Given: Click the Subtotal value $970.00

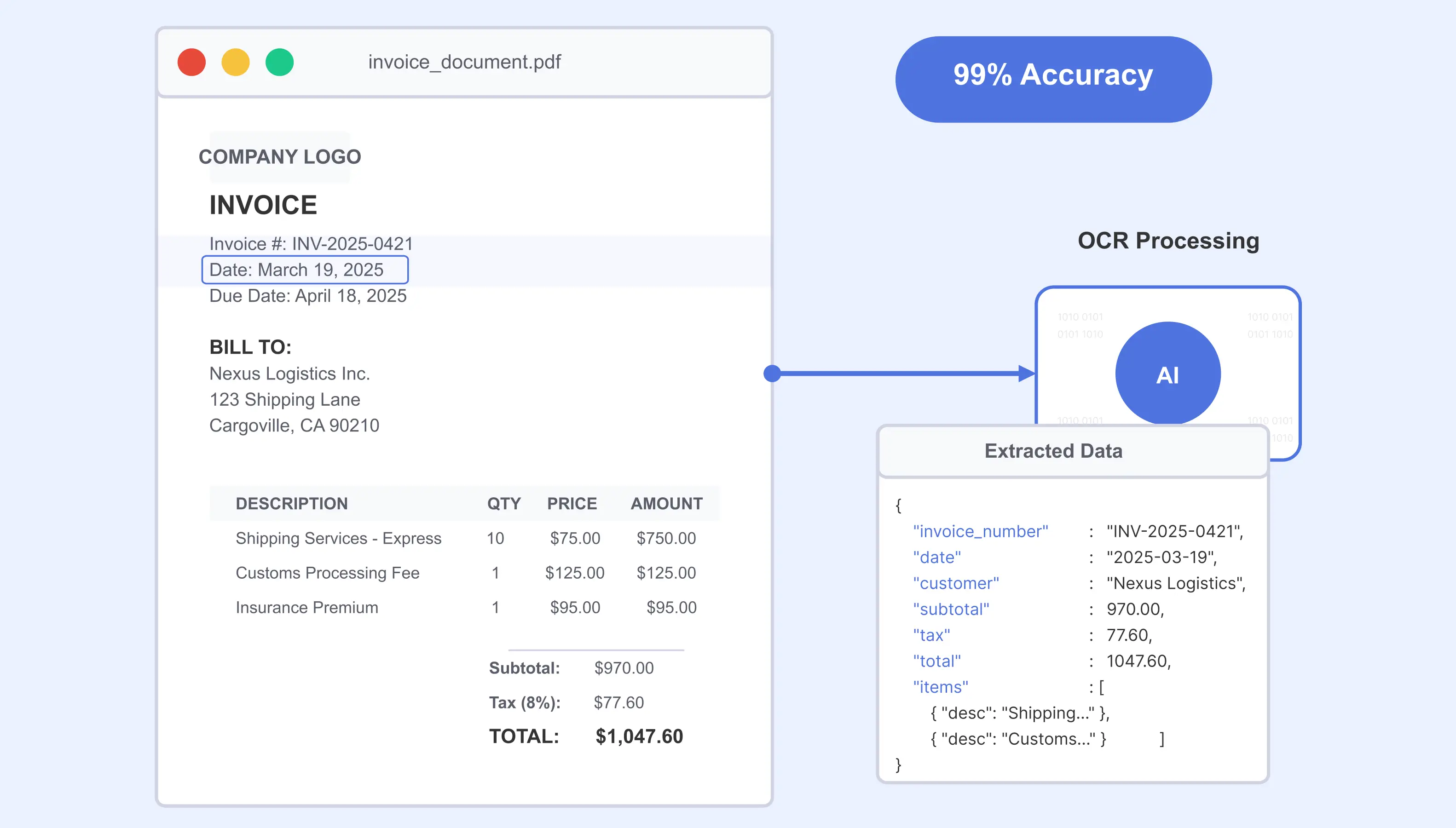Looking at the screenshot, I should click(624, 667).
